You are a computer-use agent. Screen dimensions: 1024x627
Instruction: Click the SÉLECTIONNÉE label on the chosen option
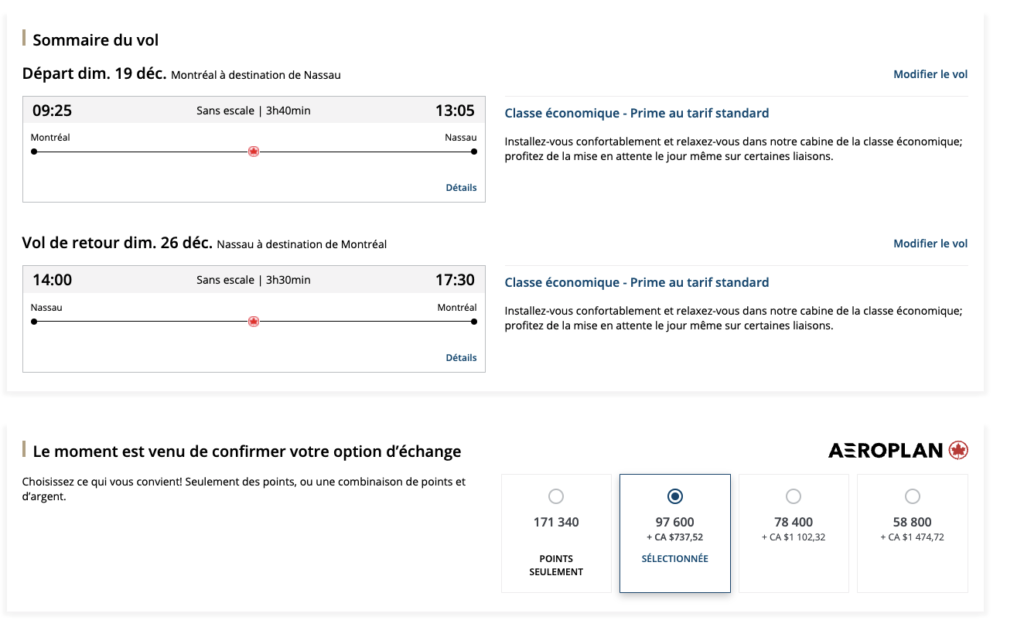[675, 559]
